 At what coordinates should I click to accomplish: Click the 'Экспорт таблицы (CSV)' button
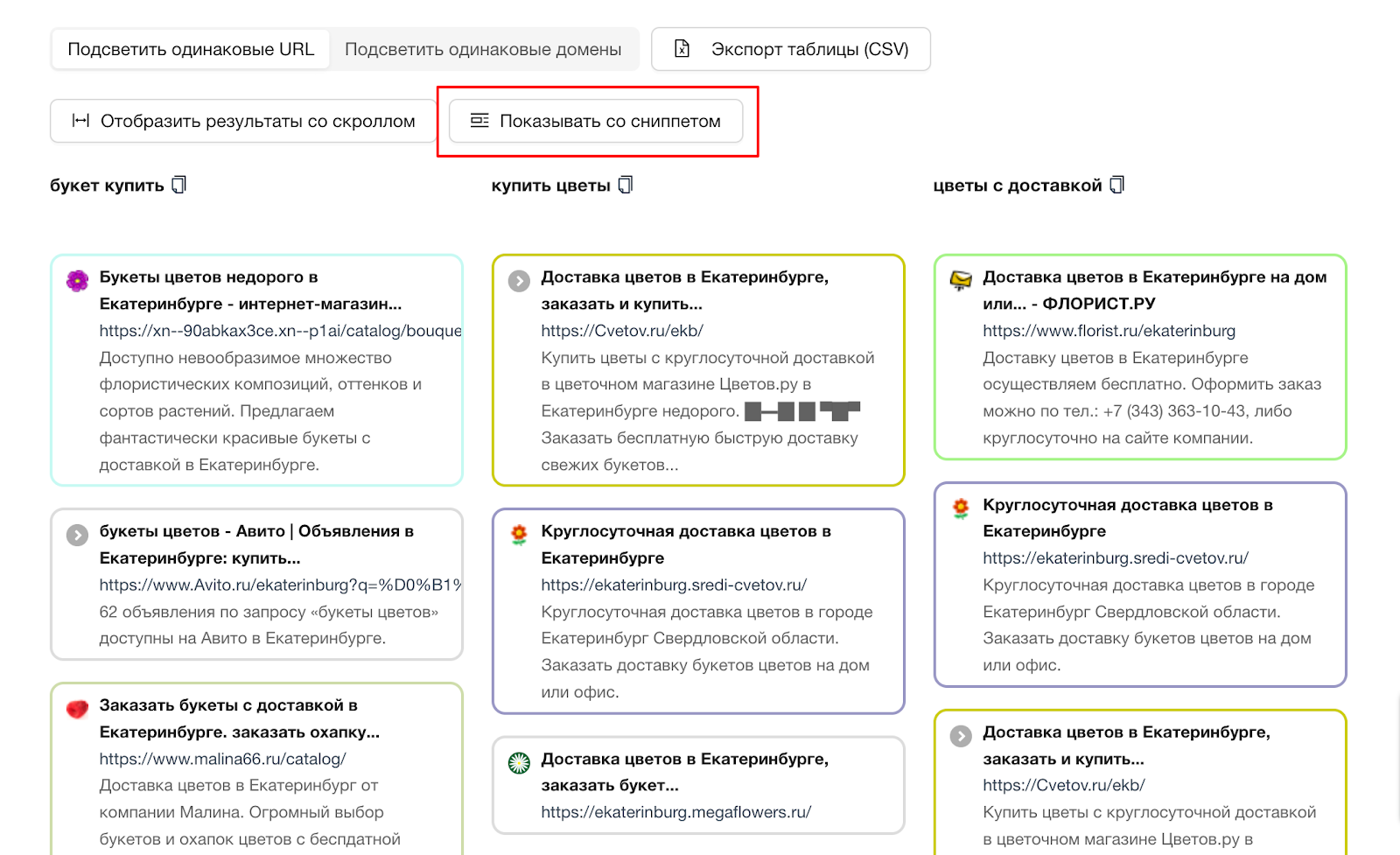pyautogui.click(x=791, y=49)
